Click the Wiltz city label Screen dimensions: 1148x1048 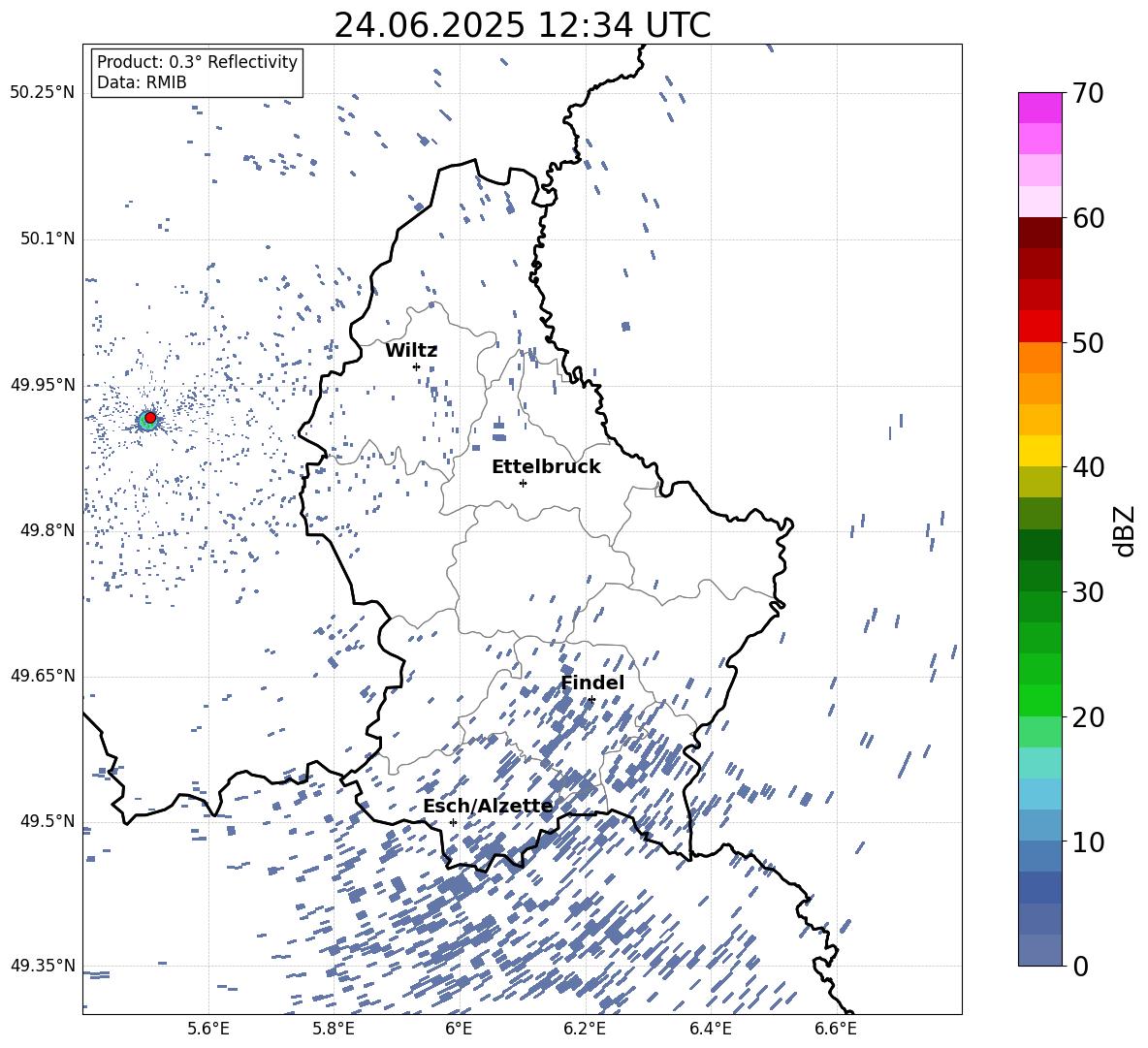pos(411,351)
